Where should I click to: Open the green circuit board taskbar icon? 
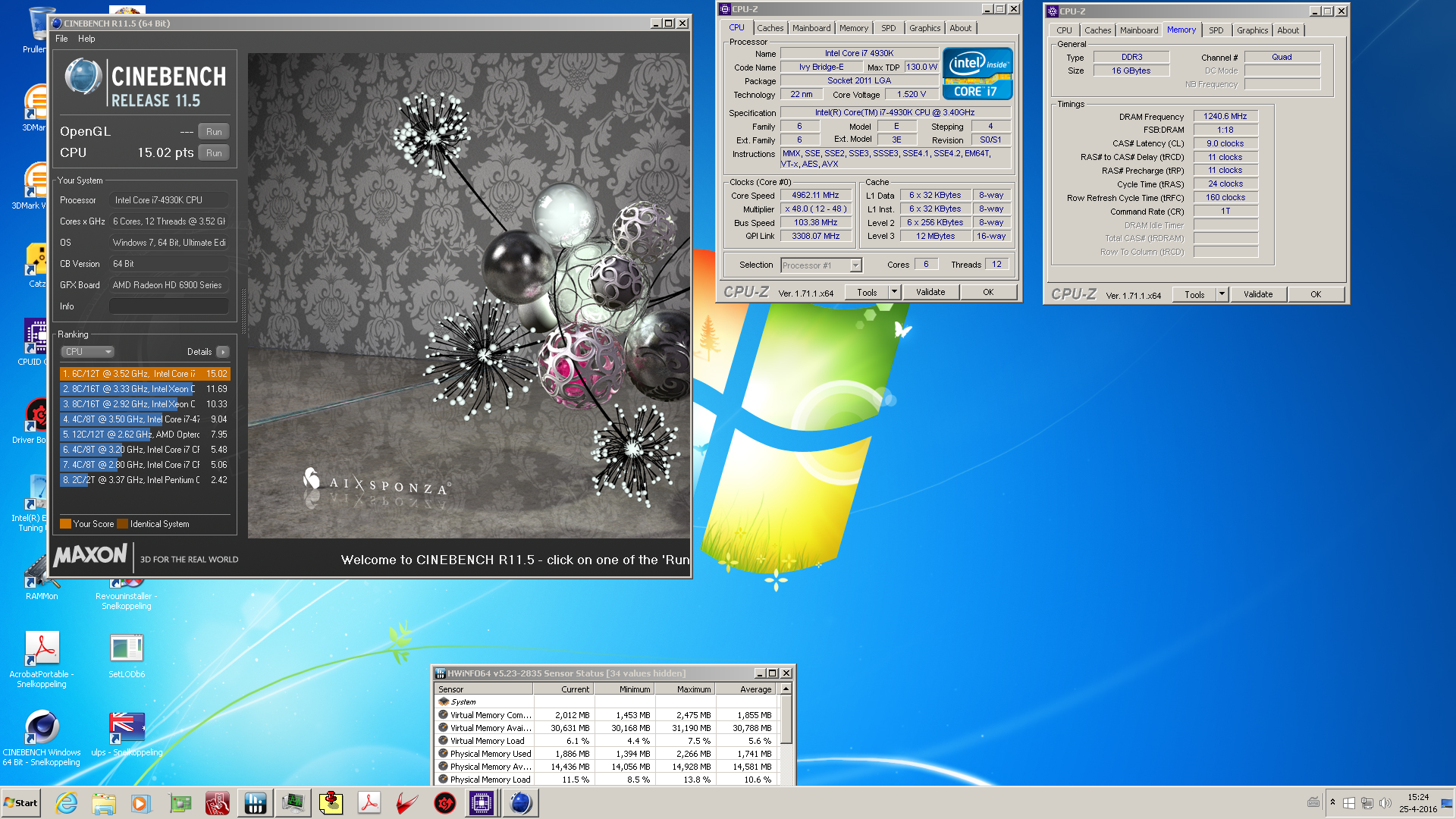(x=180, y=803)
